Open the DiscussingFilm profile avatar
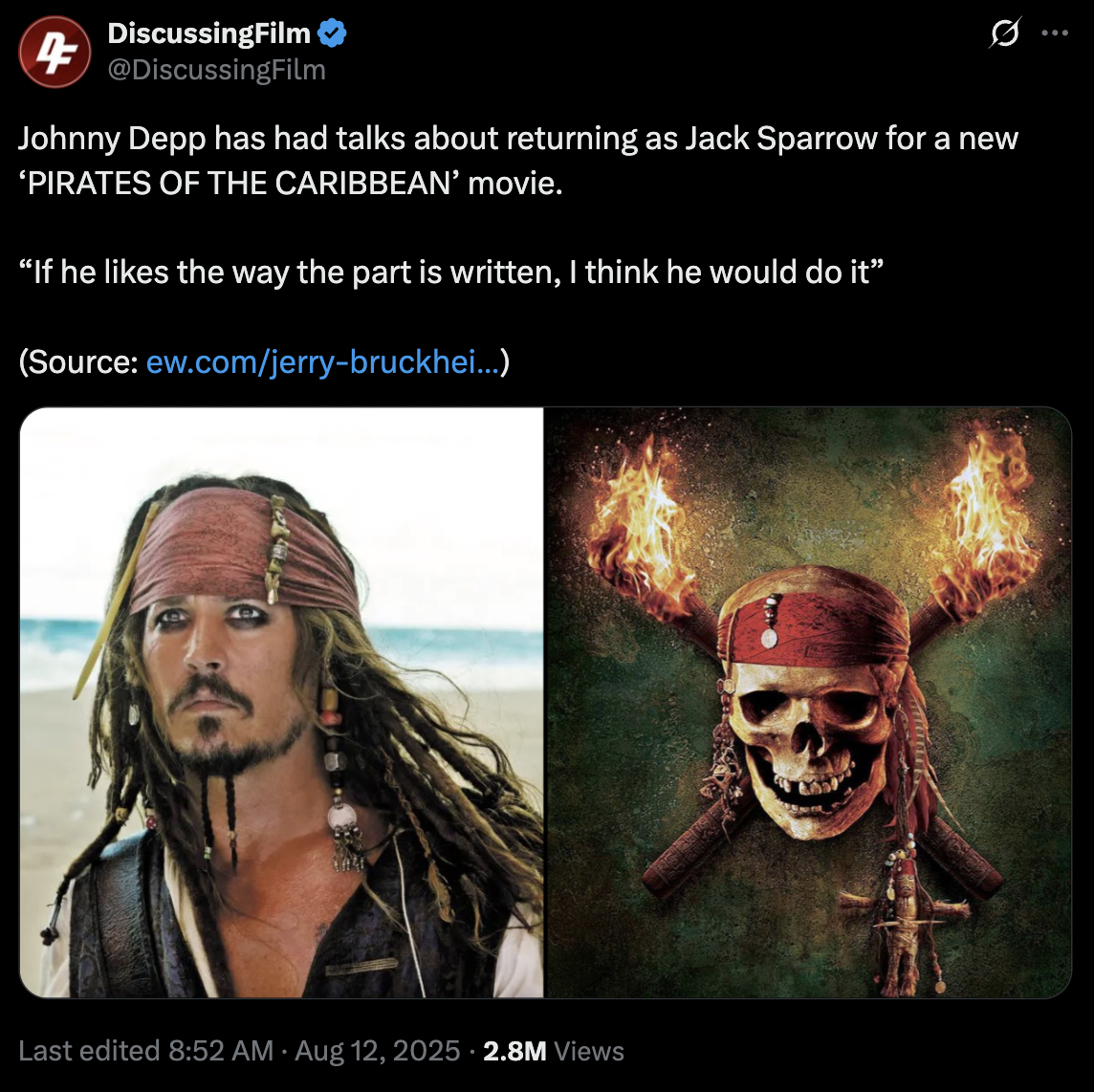1094x1092 pixels. click(x=55, y=52)
